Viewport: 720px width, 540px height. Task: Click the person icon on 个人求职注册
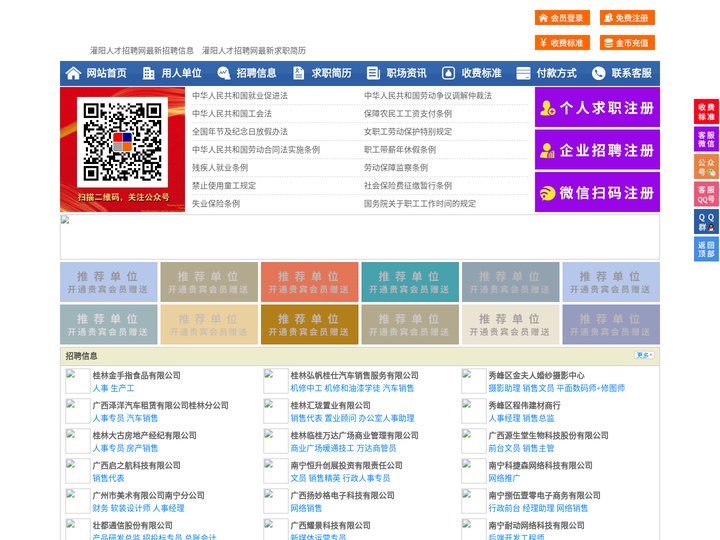(547, 108)
